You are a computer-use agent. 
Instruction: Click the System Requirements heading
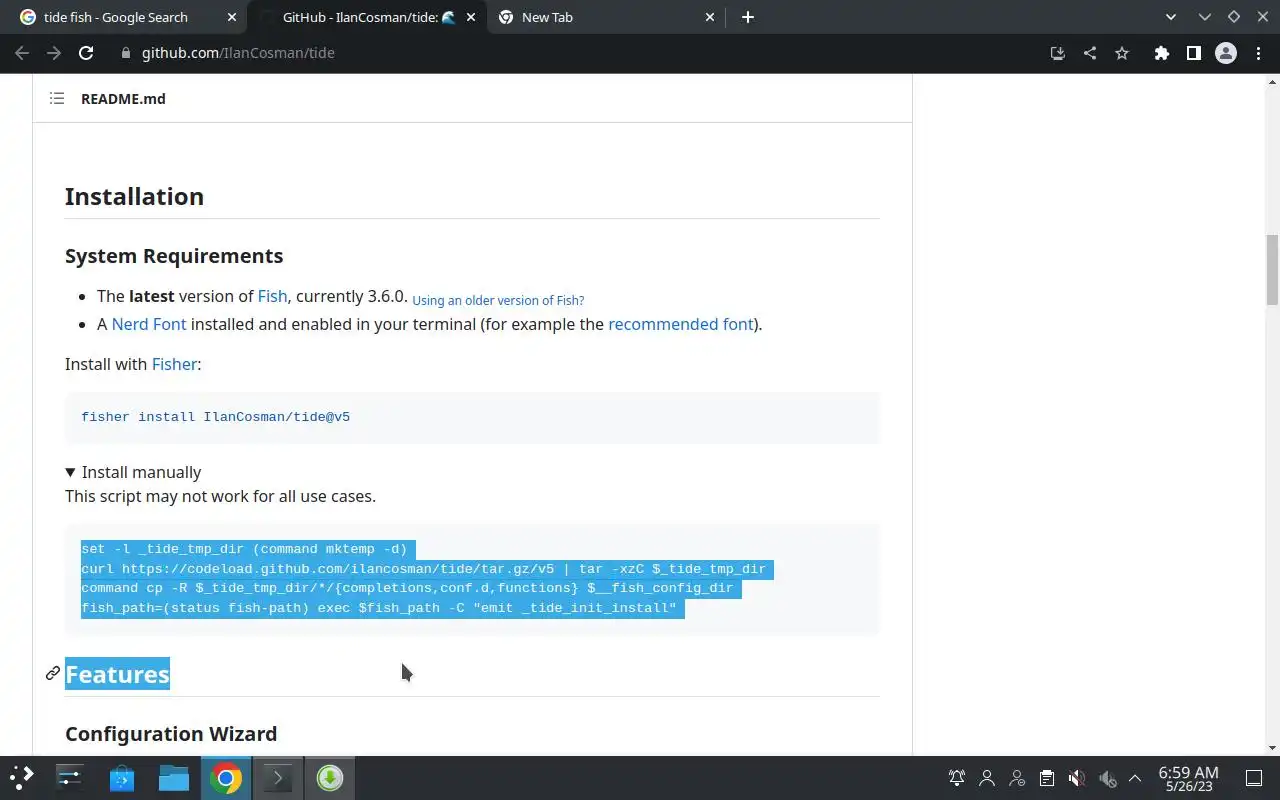pyautogui.click(x=174, y=256)
